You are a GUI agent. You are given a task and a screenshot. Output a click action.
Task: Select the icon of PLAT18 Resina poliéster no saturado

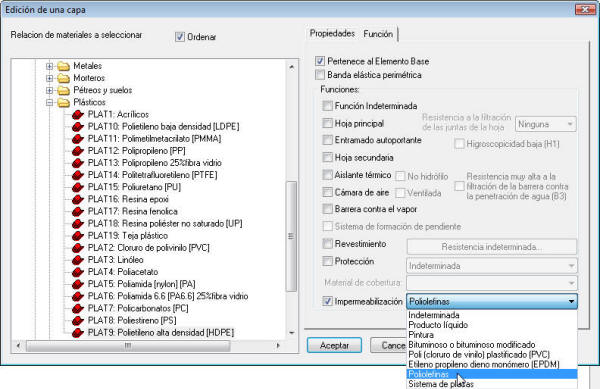[x=78, y=224]
